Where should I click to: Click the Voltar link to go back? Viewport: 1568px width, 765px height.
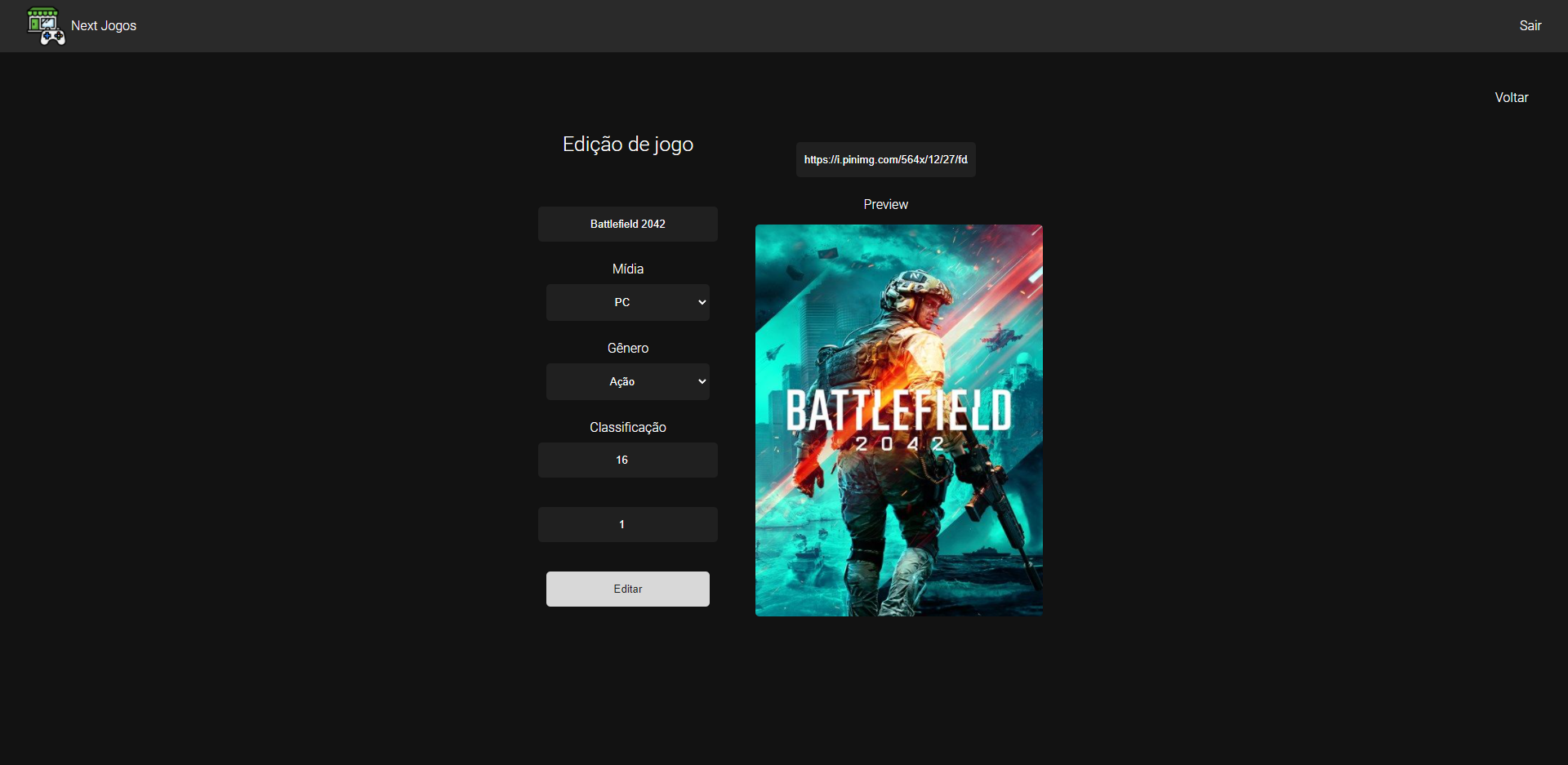[x=1512, y=97]
